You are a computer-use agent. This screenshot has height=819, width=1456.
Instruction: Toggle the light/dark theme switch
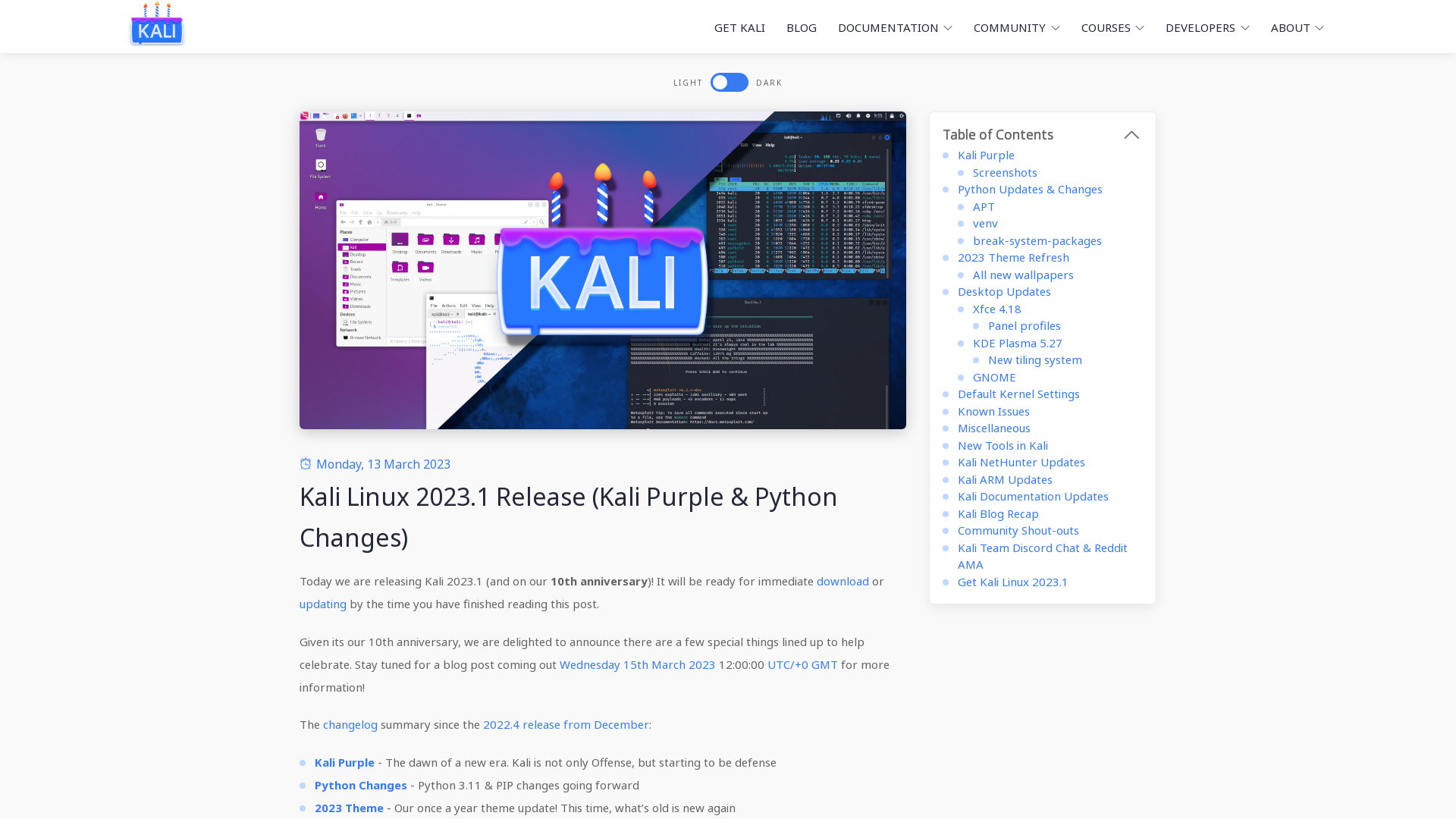(729, 82)
